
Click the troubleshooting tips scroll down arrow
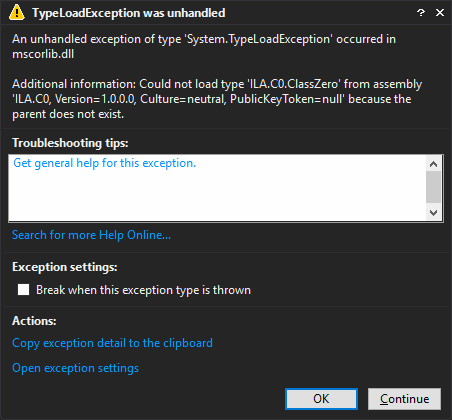pos(433,212)
